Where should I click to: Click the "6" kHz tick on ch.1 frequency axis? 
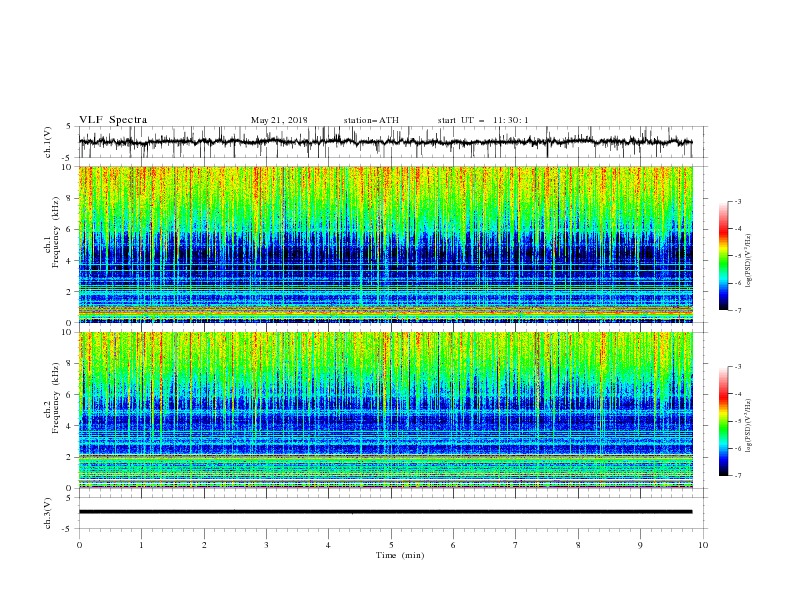pyautogui.click(x=70, y=229)
